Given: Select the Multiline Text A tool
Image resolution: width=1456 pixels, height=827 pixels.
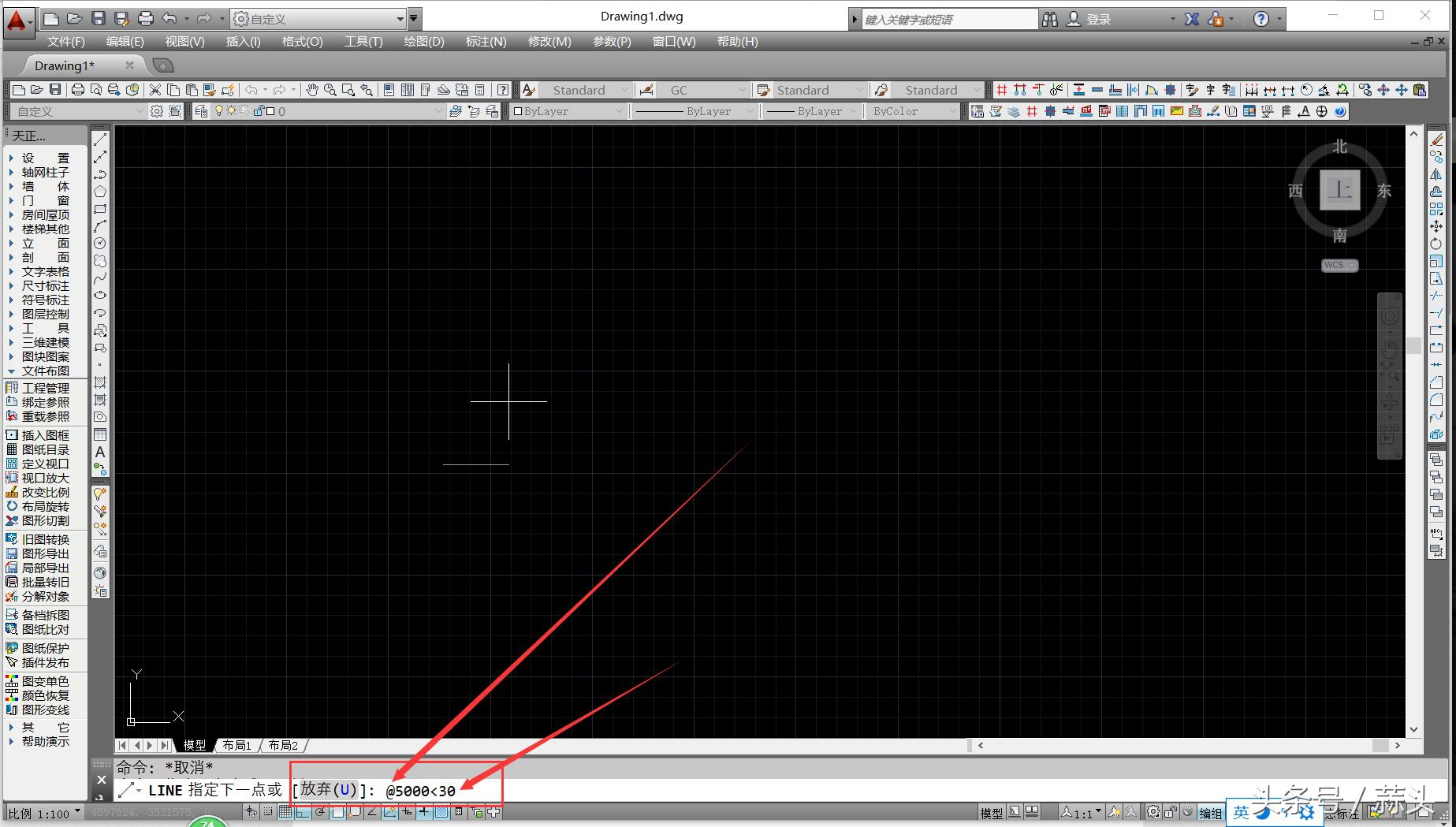Looking at the screenshot, I should pos(100,452).
